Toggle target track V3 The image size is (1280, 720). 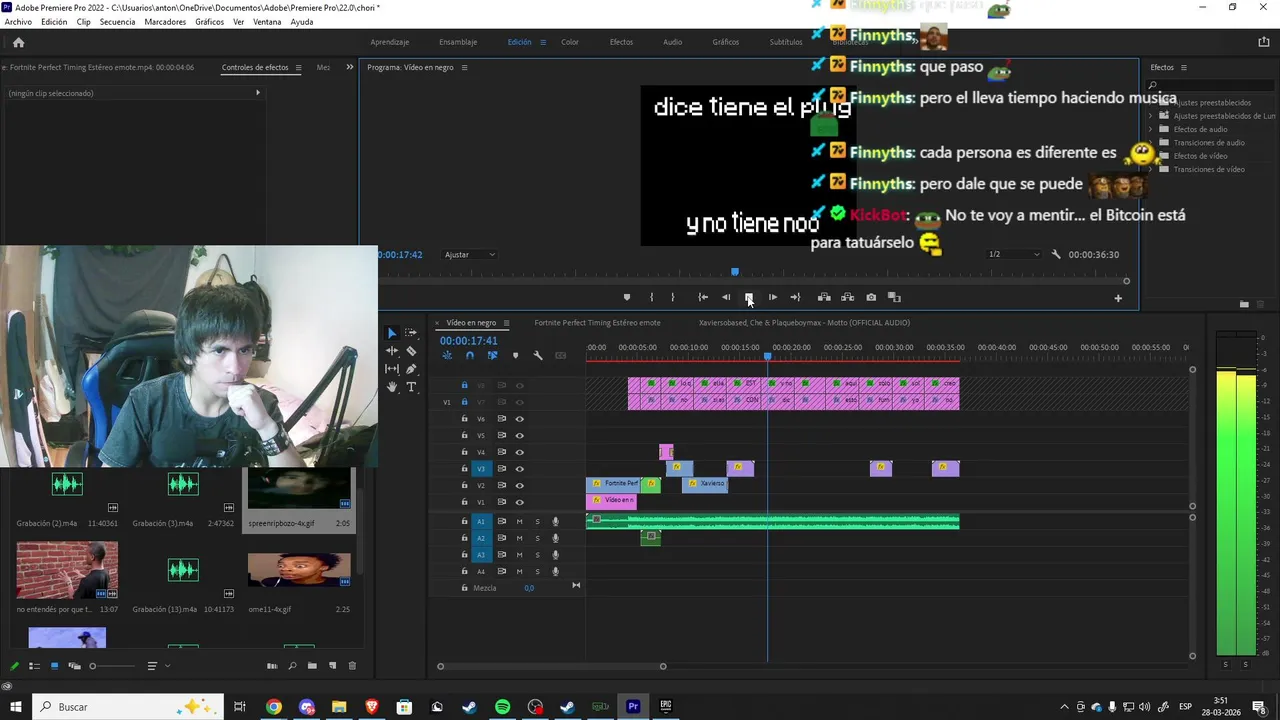pyautogui.click(x=481, y=468)
